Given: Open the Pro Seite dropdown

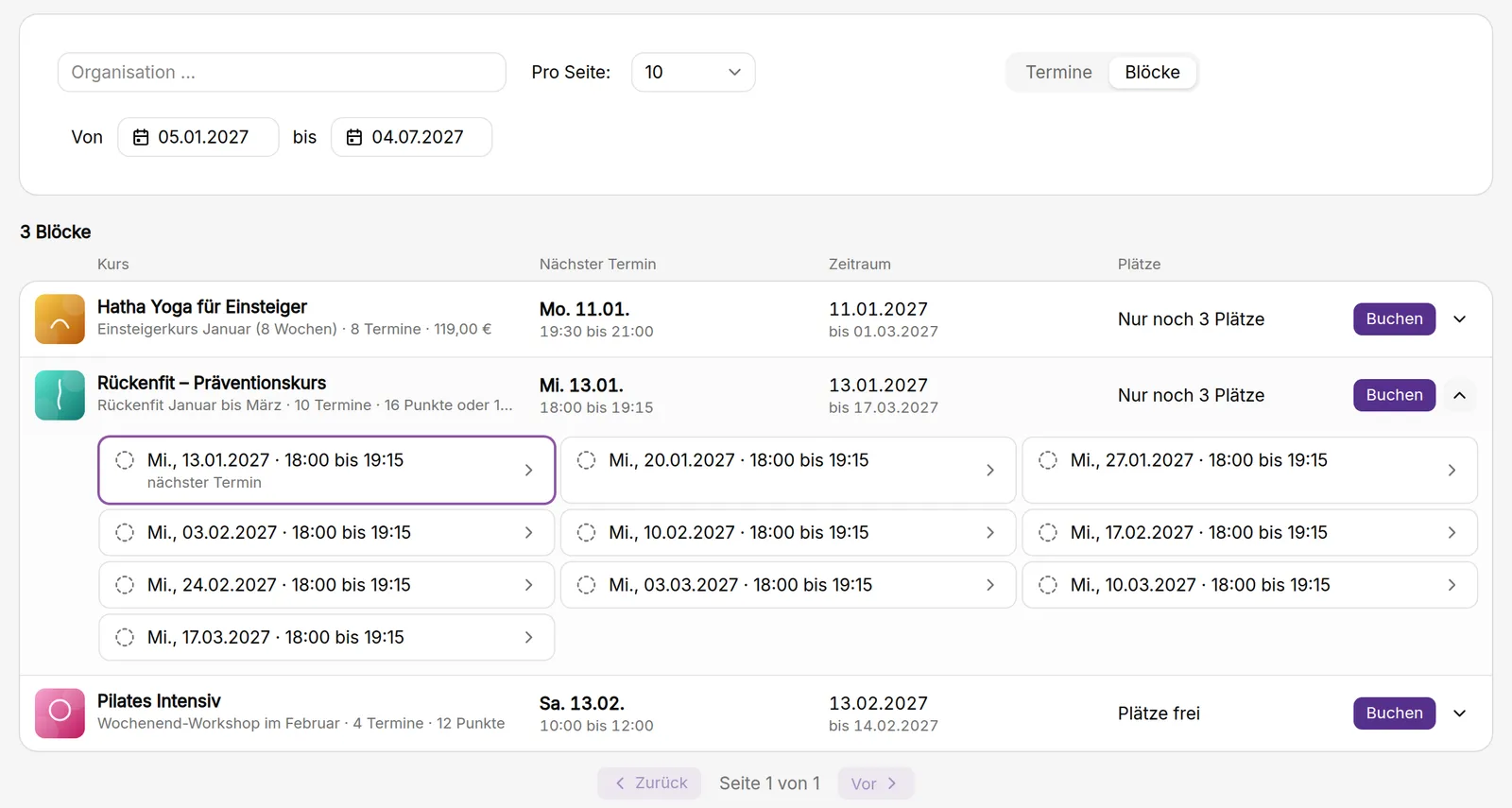Looking at the screenshot, I should [x=693, y=73].
